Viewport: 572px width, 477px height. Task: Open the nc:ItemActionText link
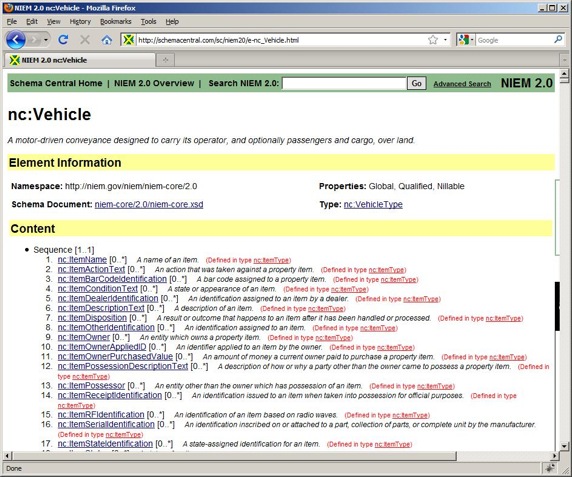[x=91, y=269]
